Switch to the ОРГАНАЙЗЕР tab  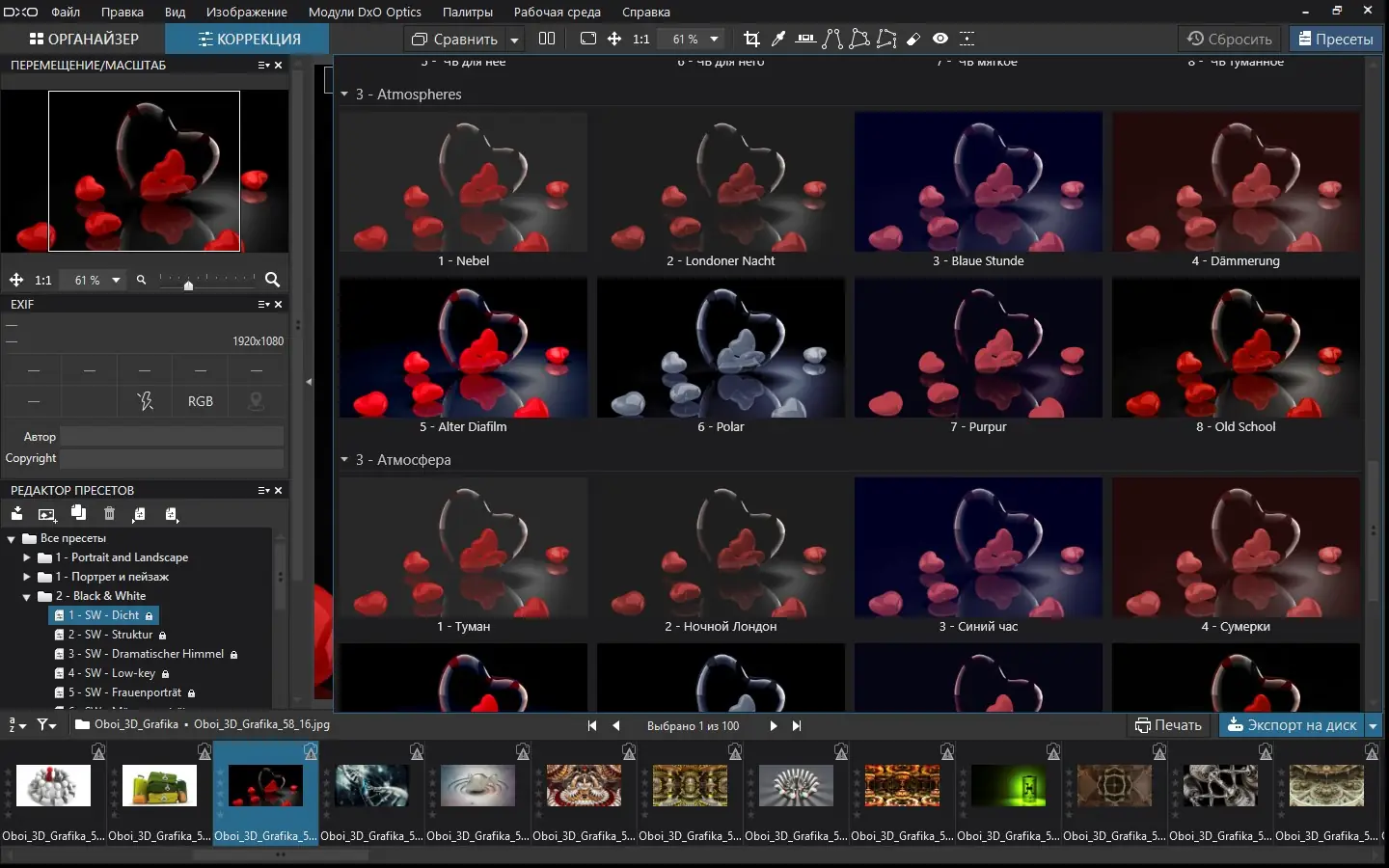point(84,39)
